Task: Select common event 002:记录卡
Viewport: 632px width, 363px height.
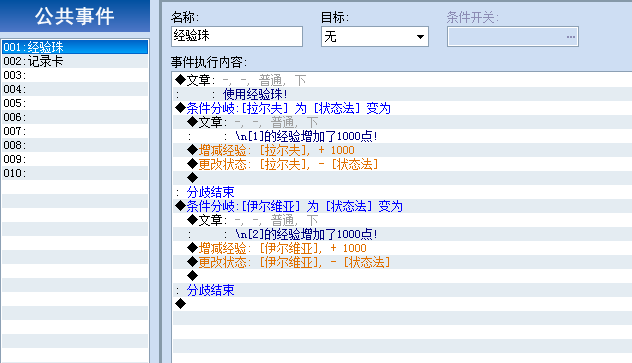Action: [75, 61]
